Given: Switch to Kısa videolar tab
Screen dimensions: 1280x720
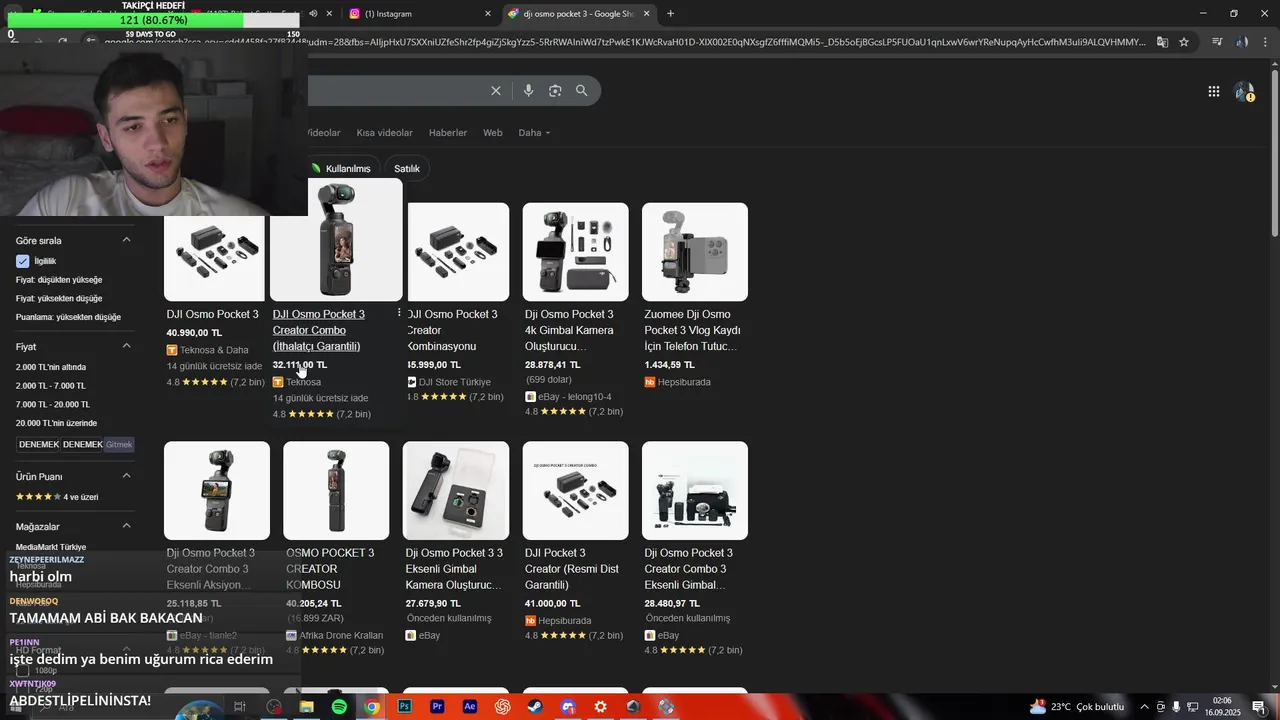Looking at the screenshot, I should 384,133.
